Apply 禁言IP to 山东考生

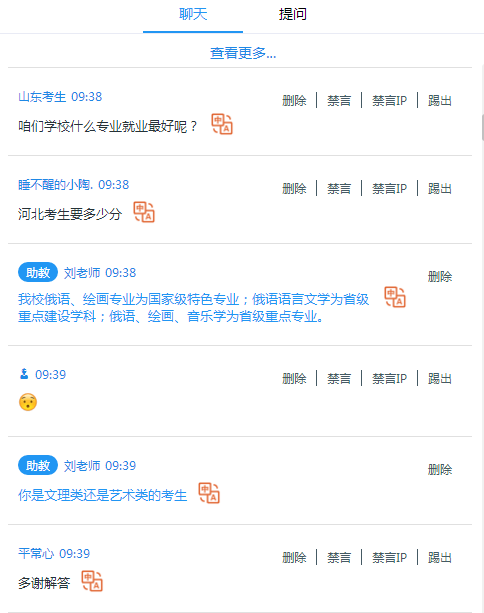click(389, 100)
